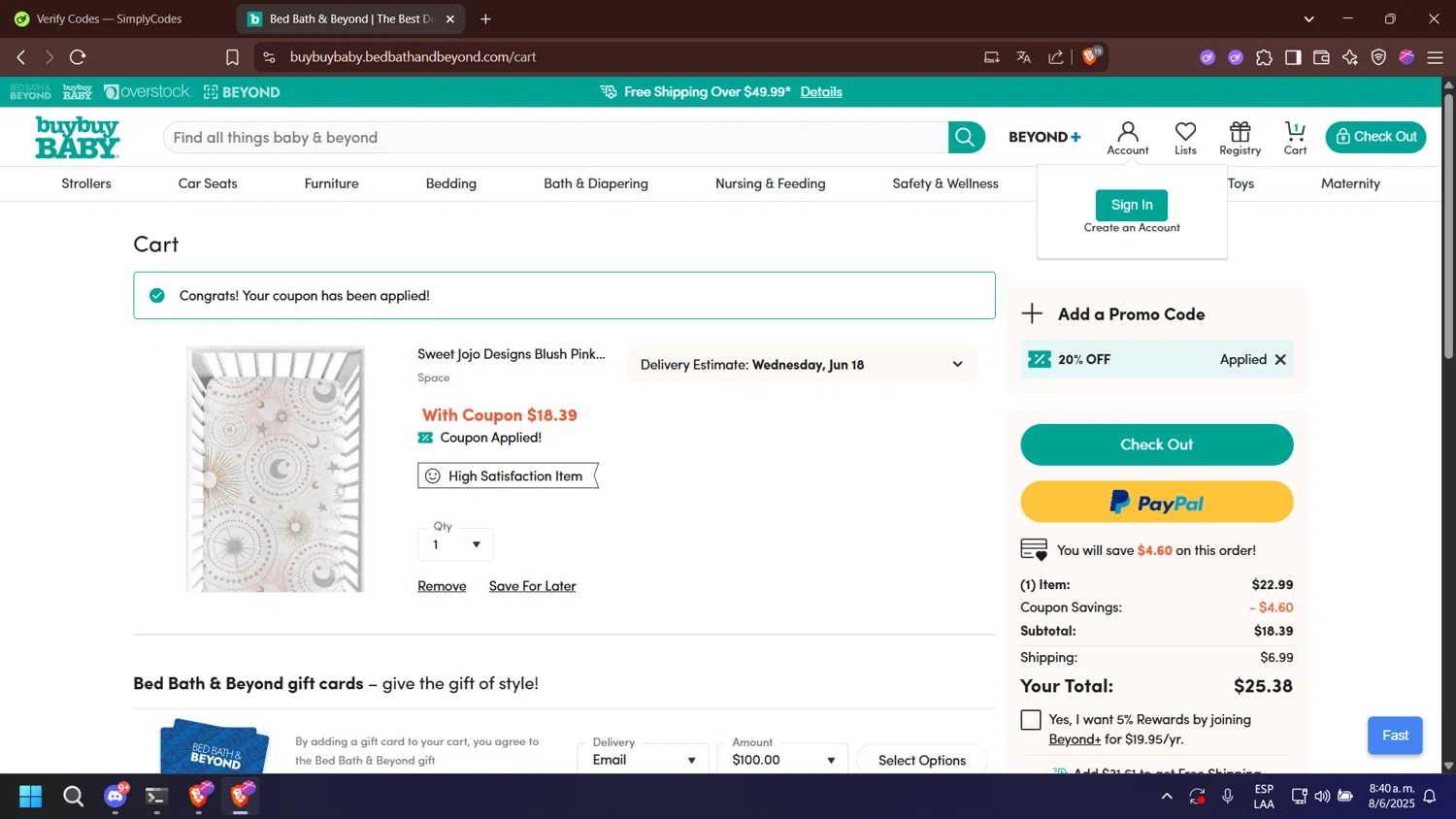The image size is (1456, 819).
Task: Click the green Check Out button in cart summary
Action: (1157, 444)
